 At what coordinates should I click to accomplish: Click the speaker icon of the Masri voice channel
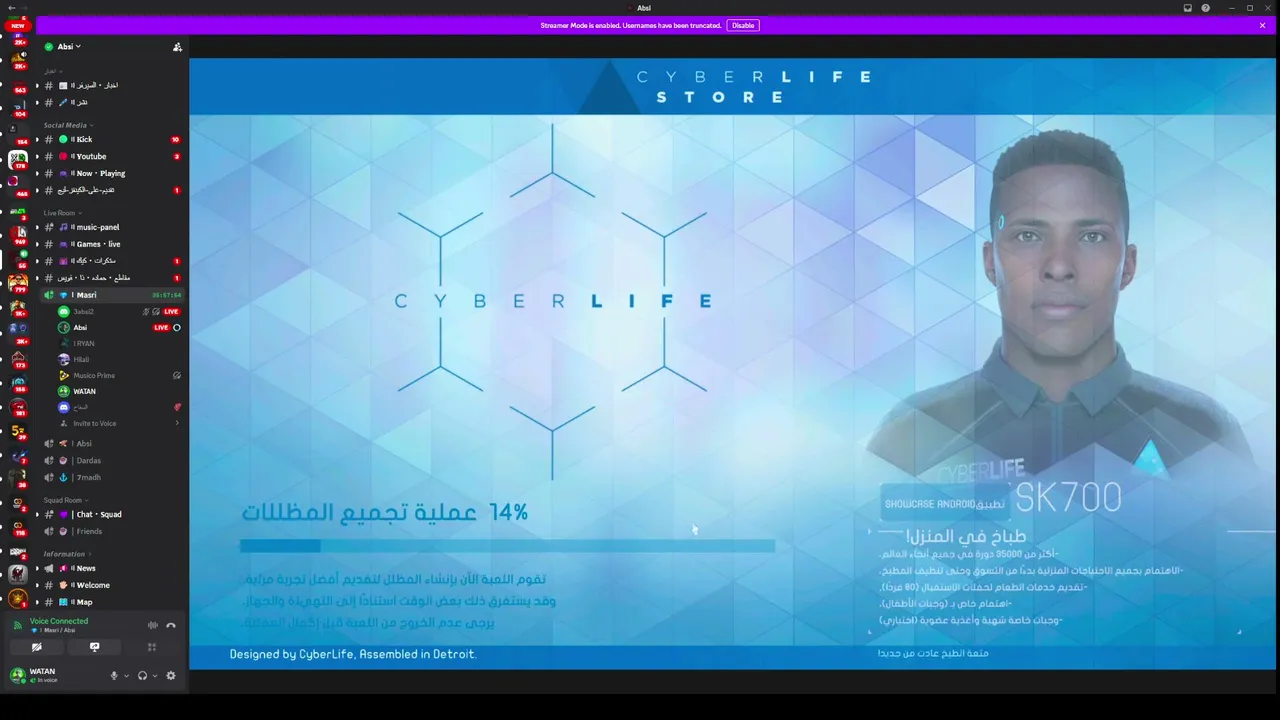pos(49,295)
